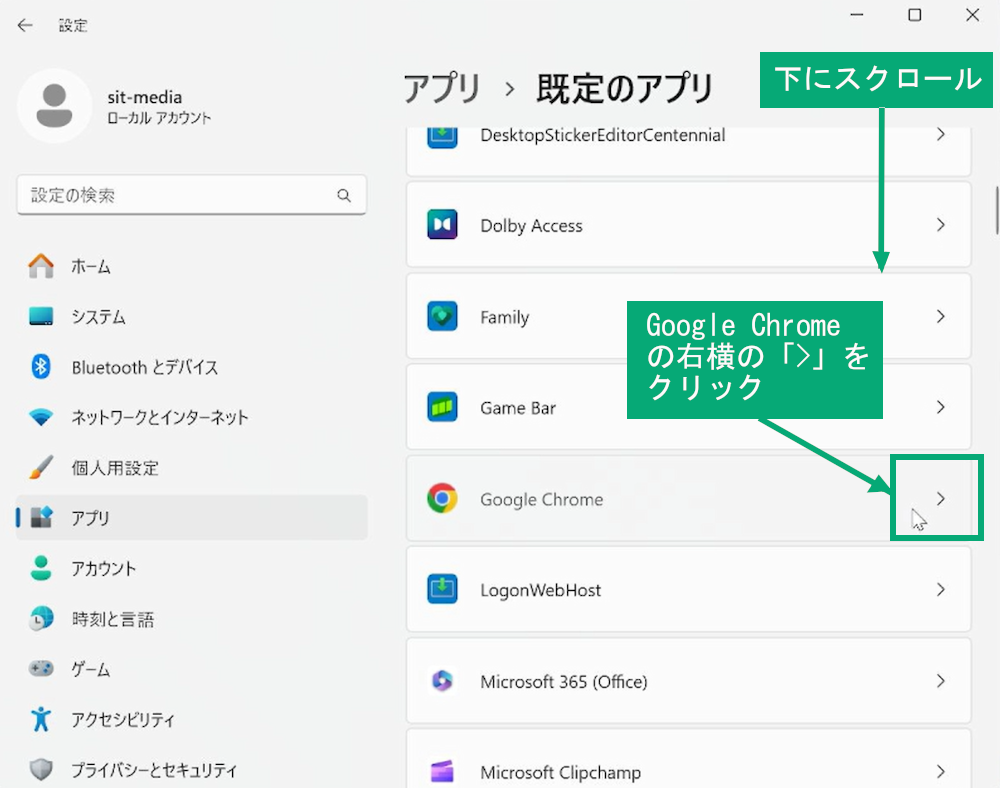
Task: Click the Microsoft Clipchamp icon
Action: tap(442, 771)
